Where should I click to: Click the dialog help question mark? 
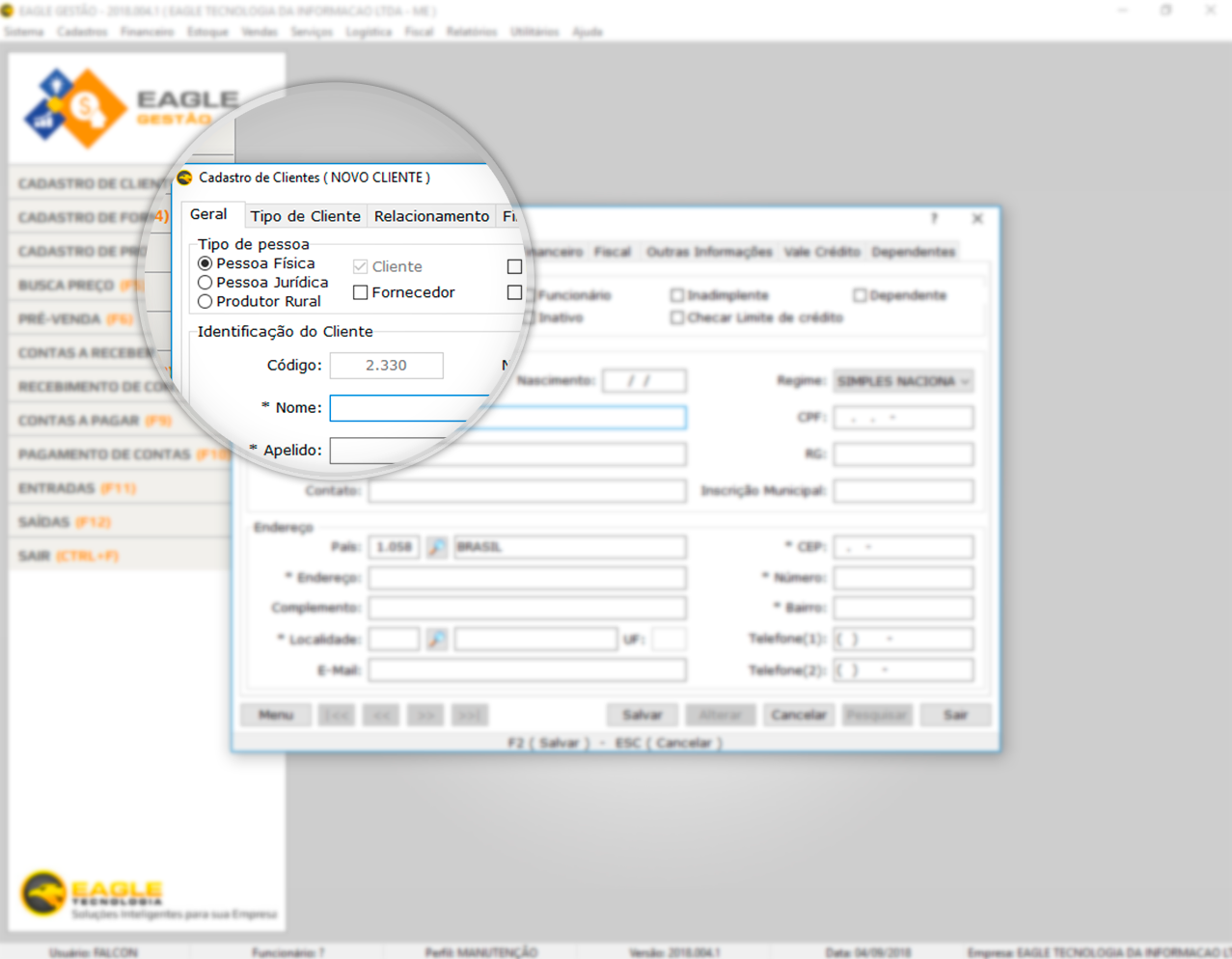pyautogui.click(x=934, y=219)
